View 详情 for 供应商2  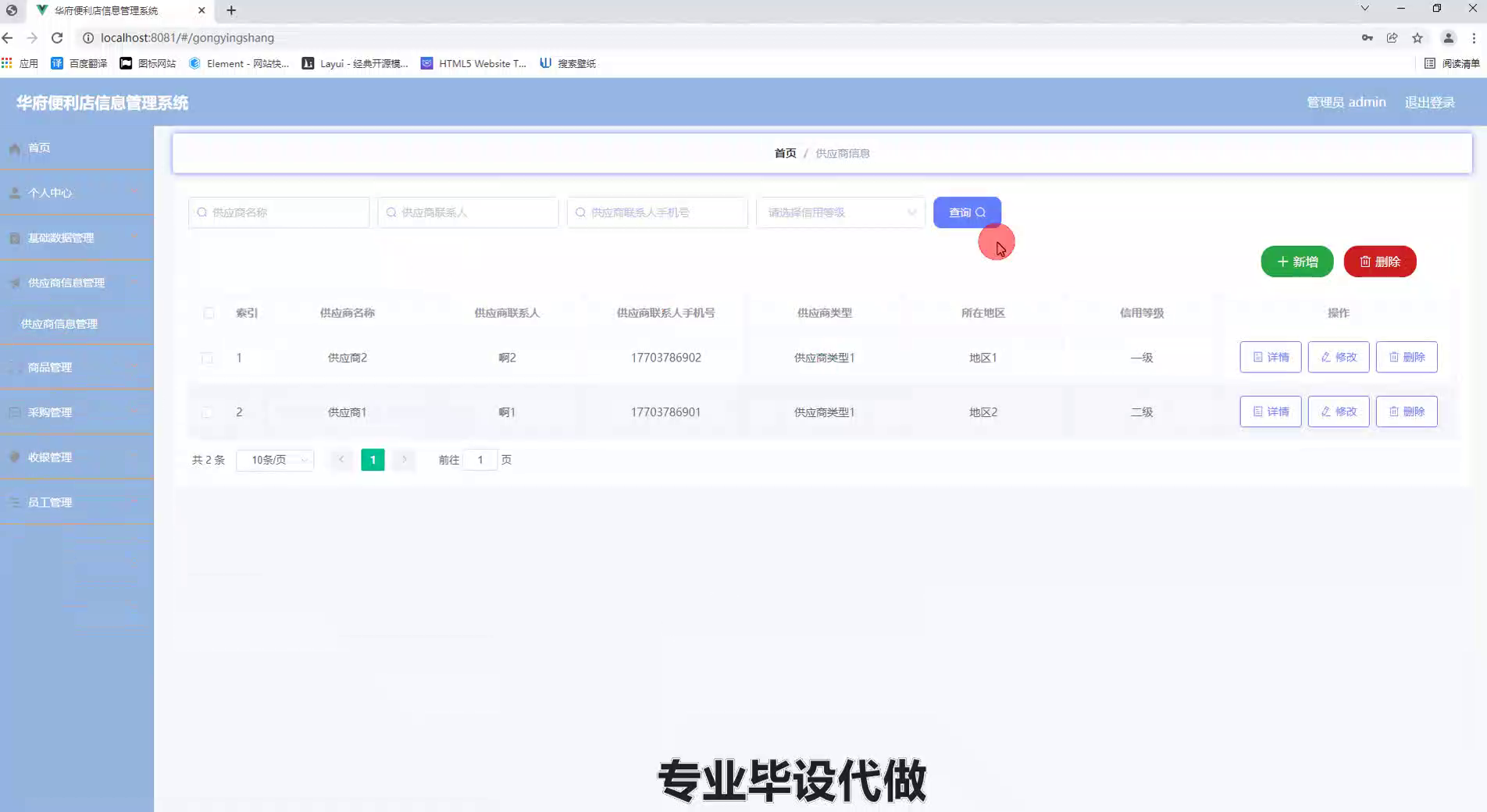click(1271, 357)
